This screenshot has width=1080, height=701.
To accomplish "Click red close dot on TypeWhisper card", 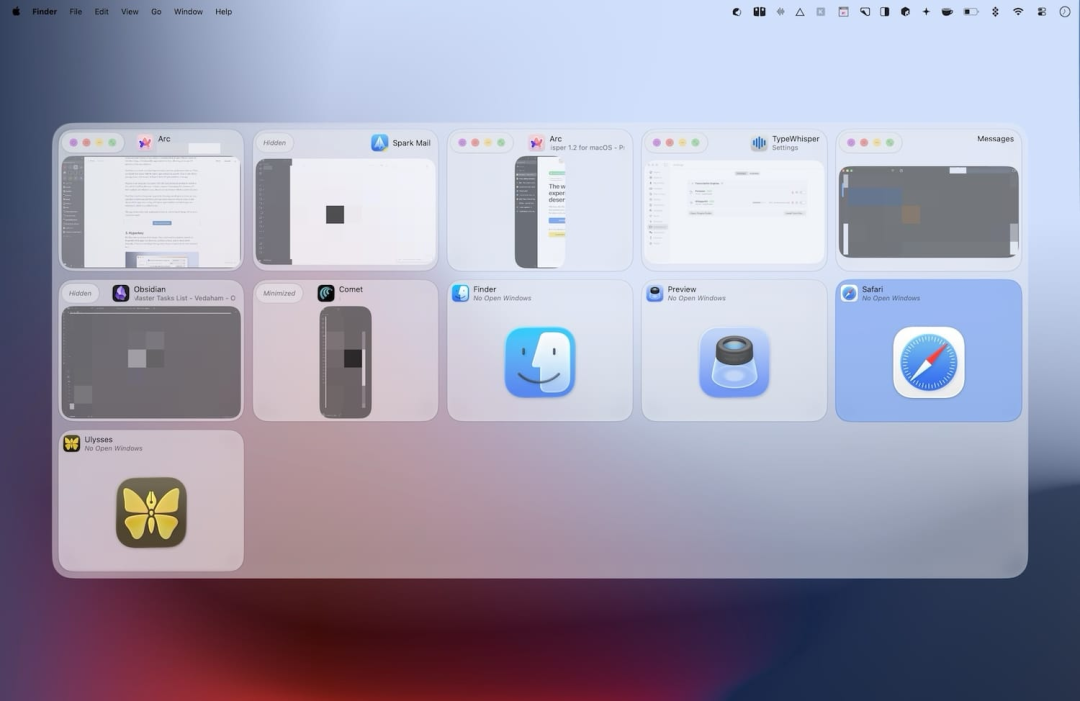I will 669,143.
